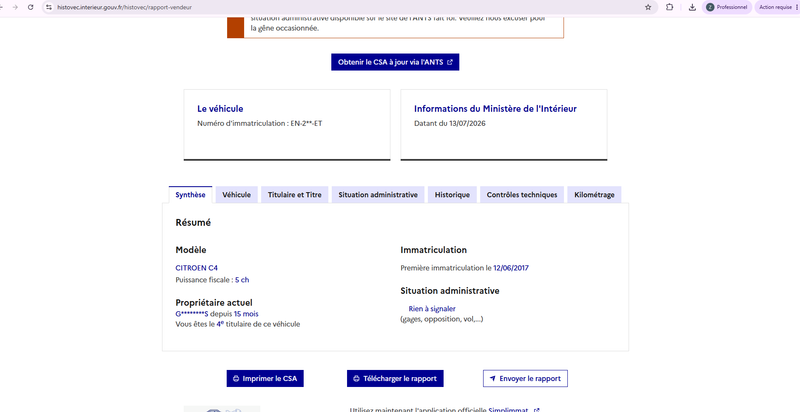
Task: Open the Contrôles techniques tab
Action: 522,195
